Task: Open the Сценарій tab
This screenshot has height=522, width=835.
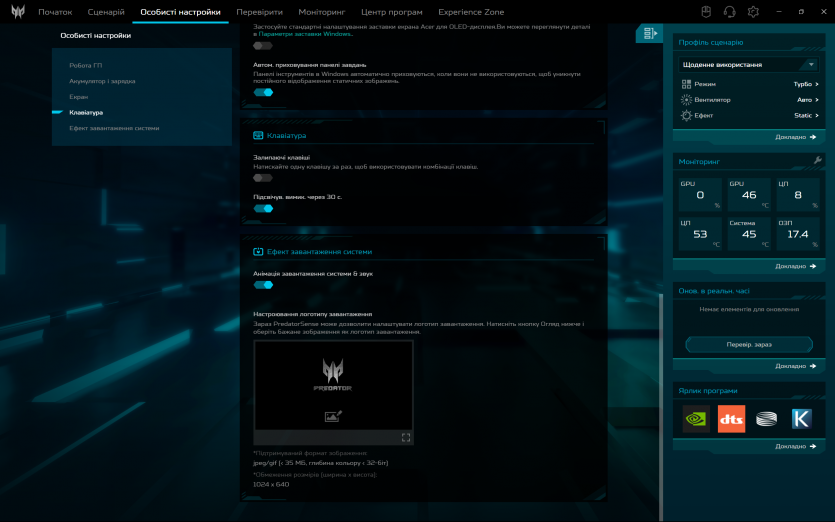Action: [x=106, y=12]
